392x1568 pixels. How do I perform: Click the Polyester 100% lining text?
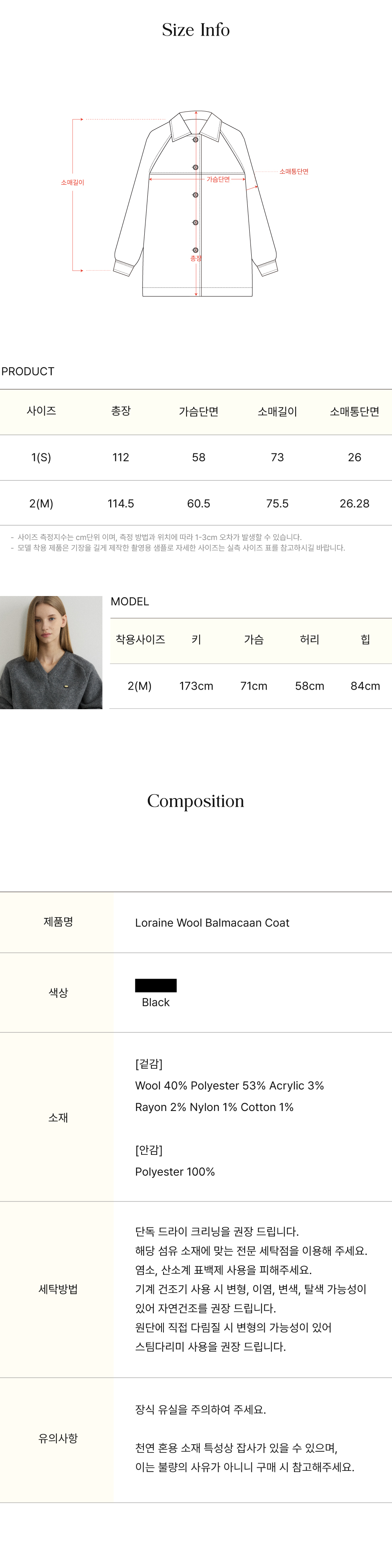175,1172
